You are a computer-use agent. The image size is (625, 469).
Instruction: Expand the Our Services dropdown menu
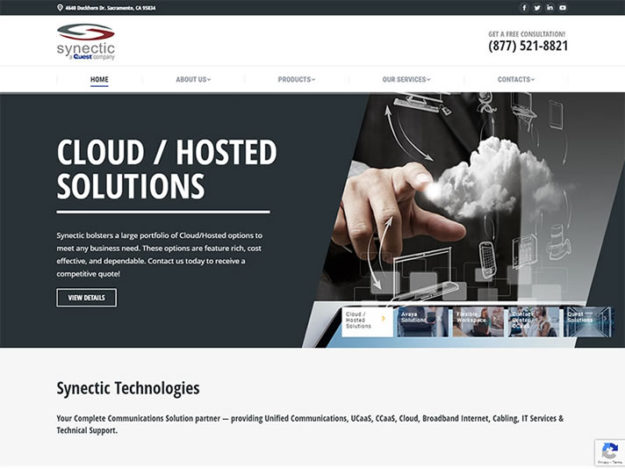point(406,79)
